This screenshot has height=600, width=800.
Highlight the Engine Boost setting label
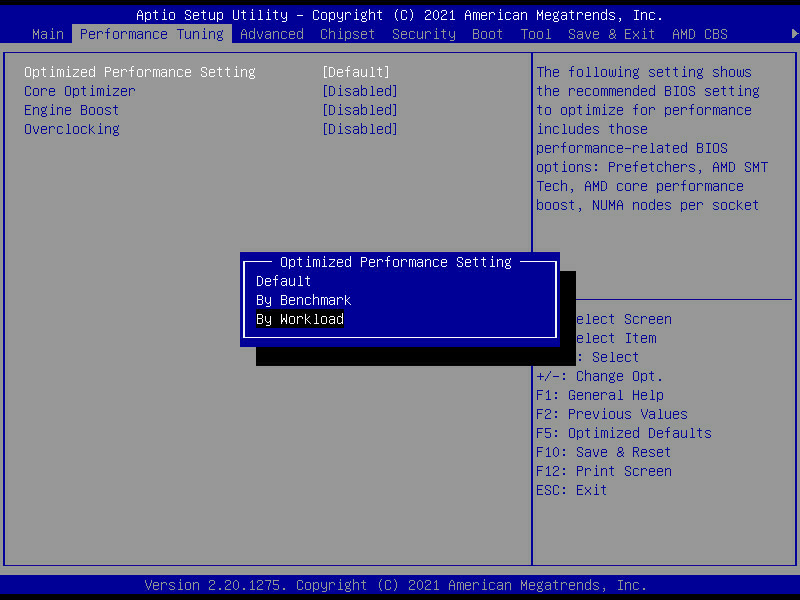point(72,110)
